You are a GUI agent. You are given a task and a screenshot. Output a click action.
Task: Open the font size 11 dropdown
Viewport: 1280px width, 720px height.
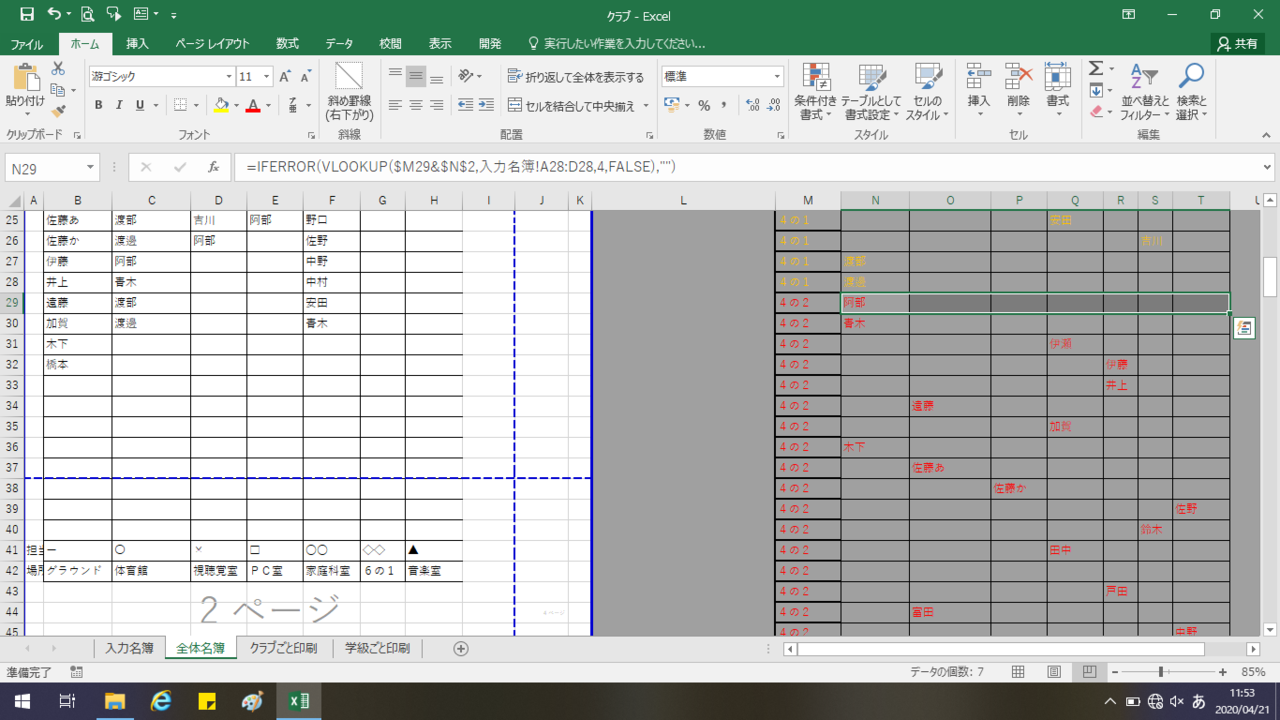(267, 76)
